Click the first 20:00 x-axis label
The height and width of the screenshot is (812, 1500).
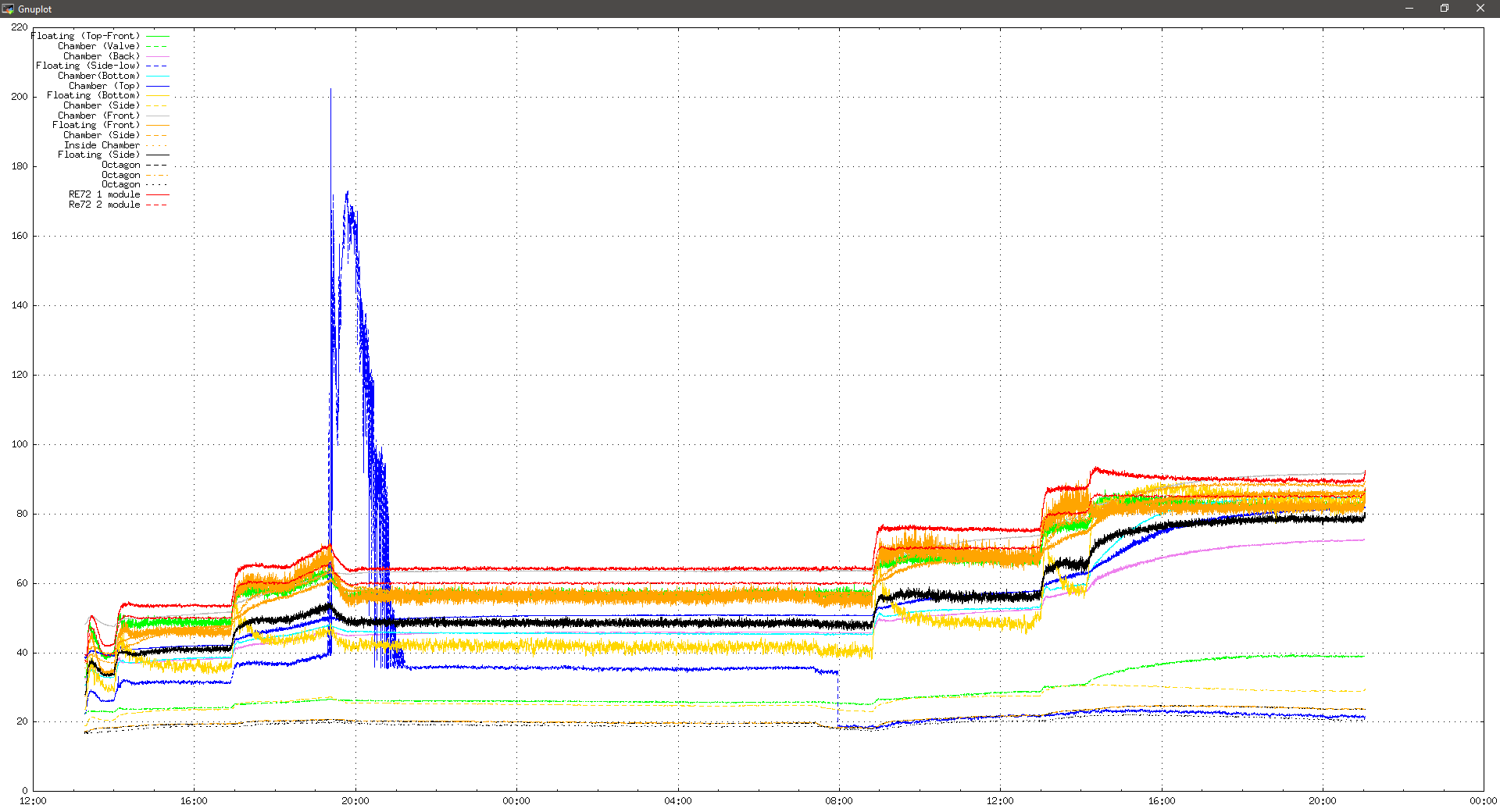(355, 801)
